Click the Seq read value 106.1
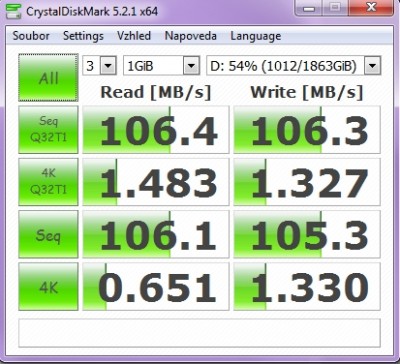Viewport: 400px width, 364px height. (x=156, y=234)
